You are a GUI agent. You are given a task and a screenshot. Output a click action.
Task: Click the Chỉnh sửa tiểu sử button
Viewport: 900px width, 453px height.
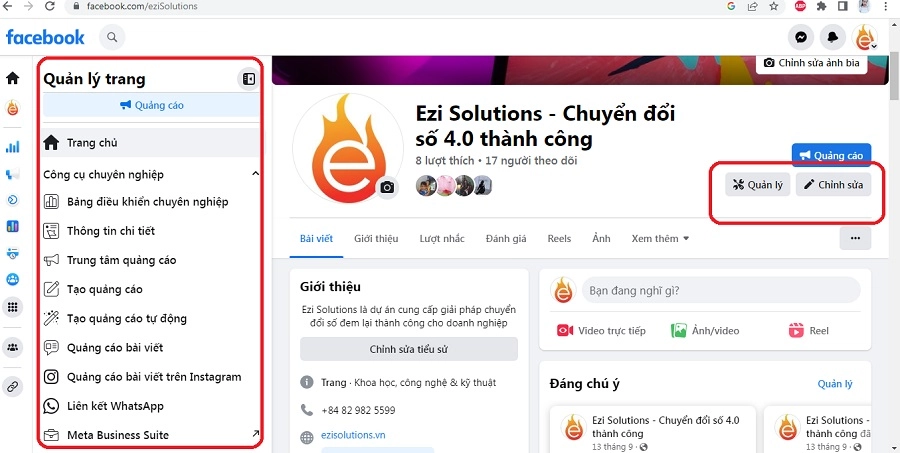409,349
